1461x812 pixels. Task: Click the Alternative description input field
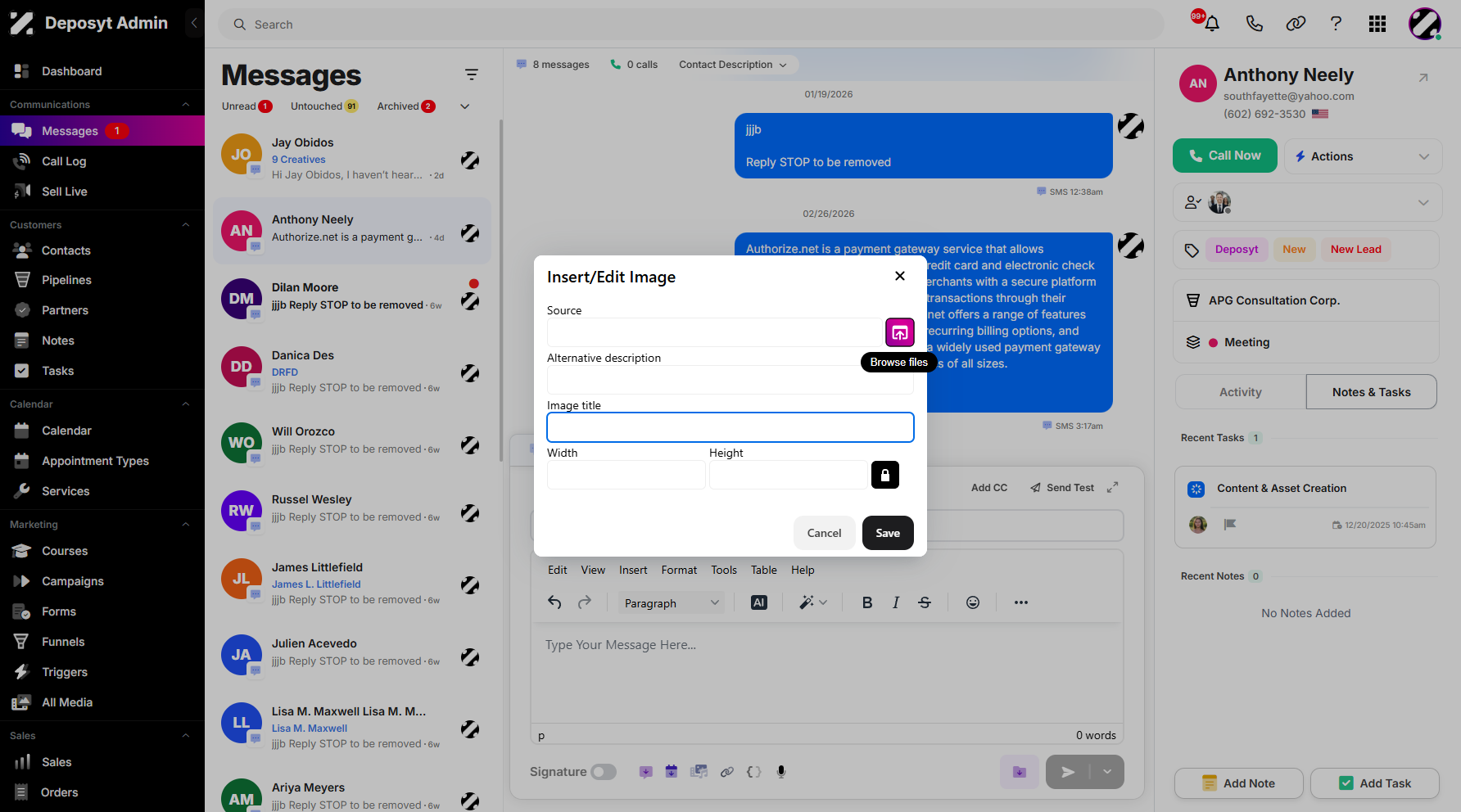click(730, 380)
